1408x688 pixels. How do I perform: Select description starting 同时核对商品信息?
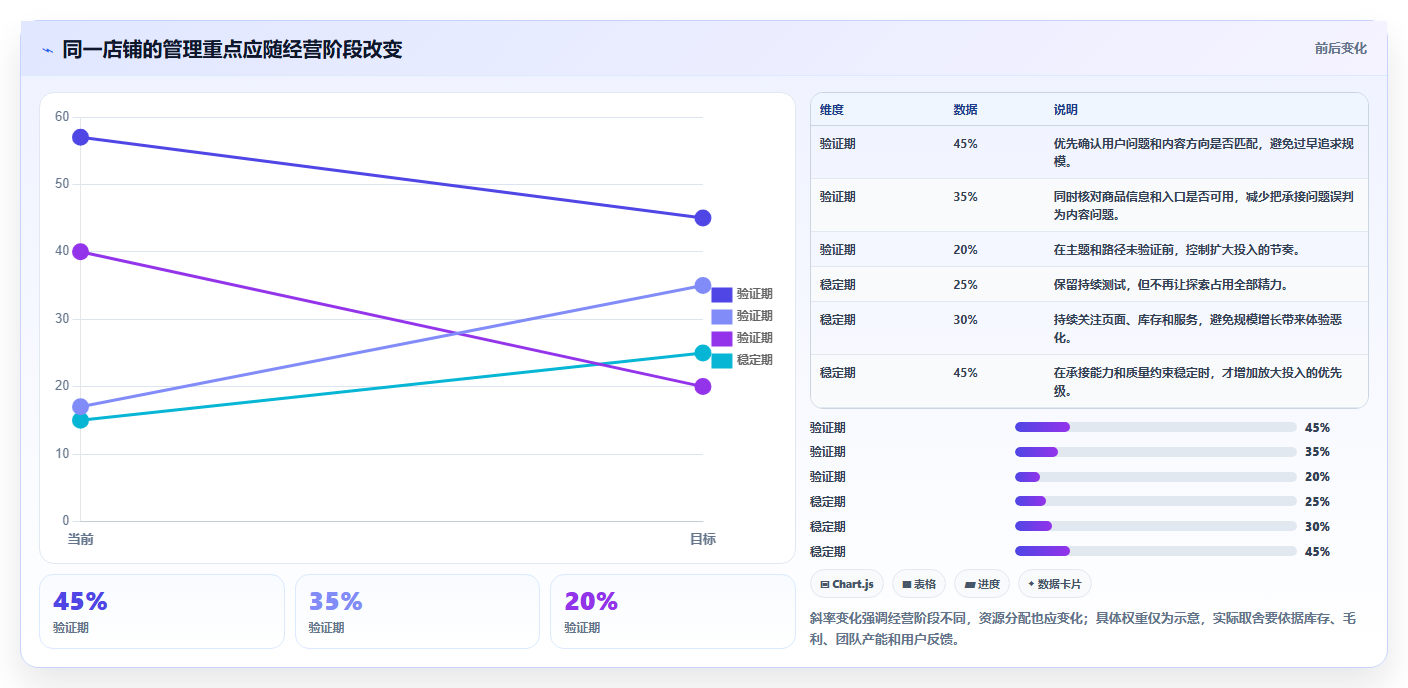pos(1204,205)
